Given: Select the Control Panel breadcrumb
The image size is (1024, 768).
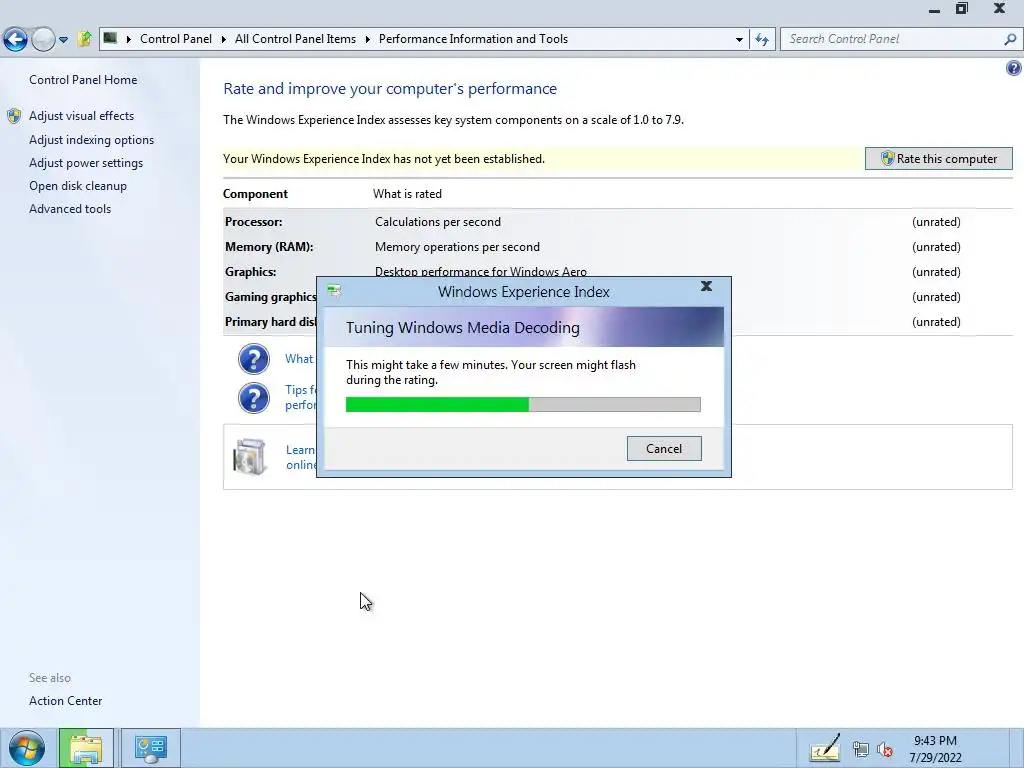Looking at the screenshot, I should [x=176, y=39].
